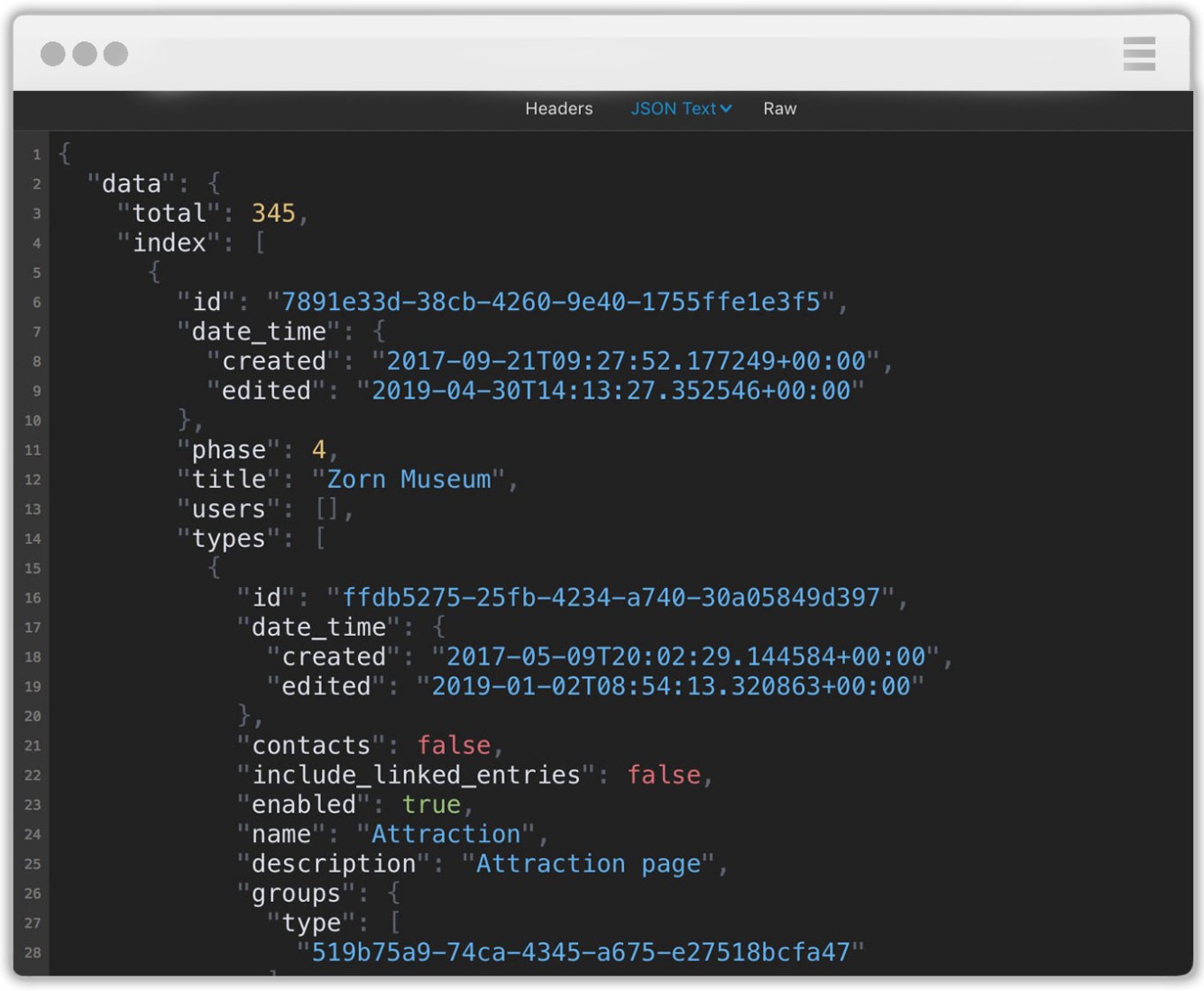Select the id value 7891e33d-38cb-4260-9e40-1755ffe1e3f5
The height and width of the screenshot is (991, 1204).
[x=550, y=302]
